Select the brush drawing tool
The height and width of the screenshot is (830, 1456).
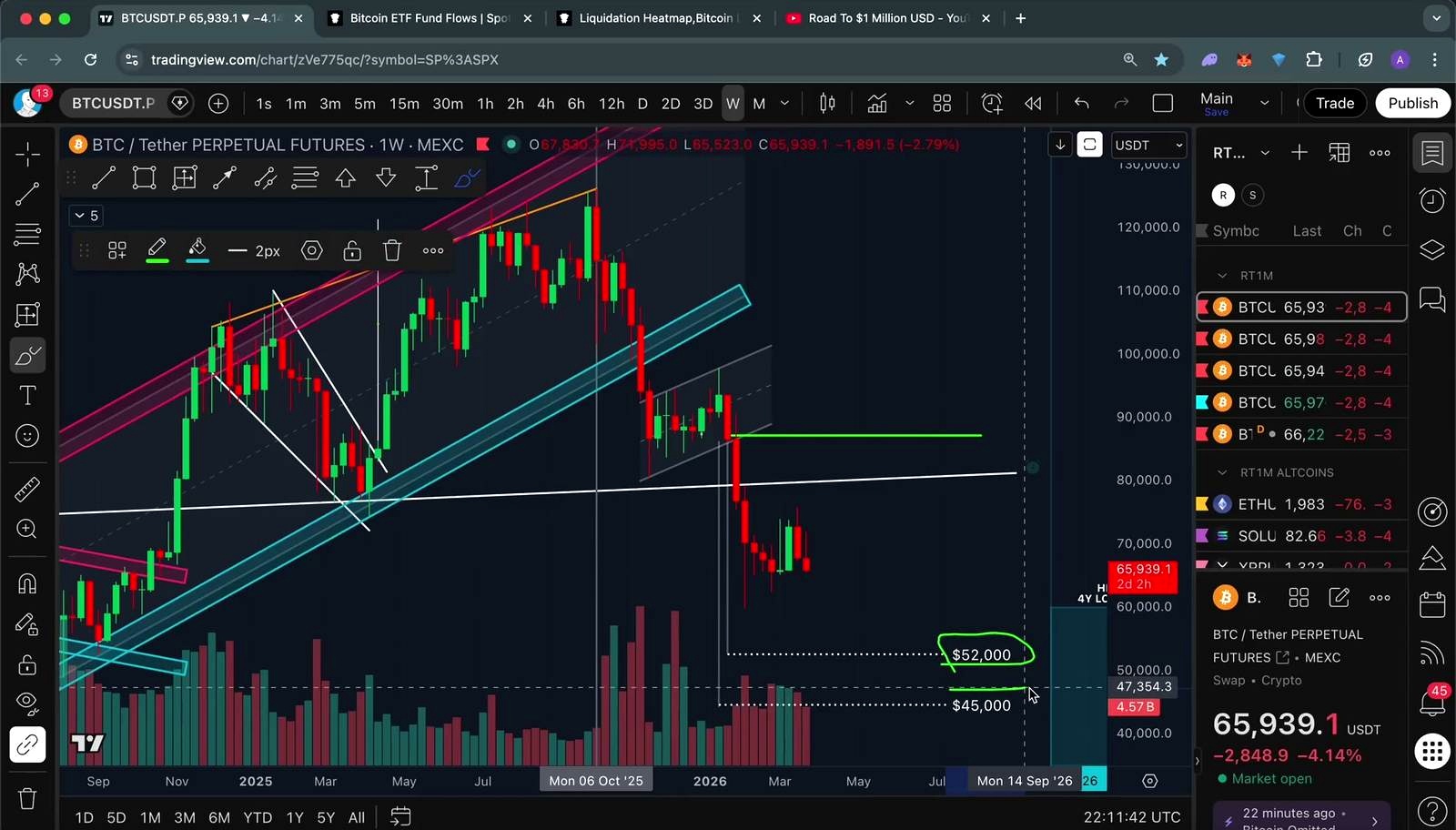(27, 356)
